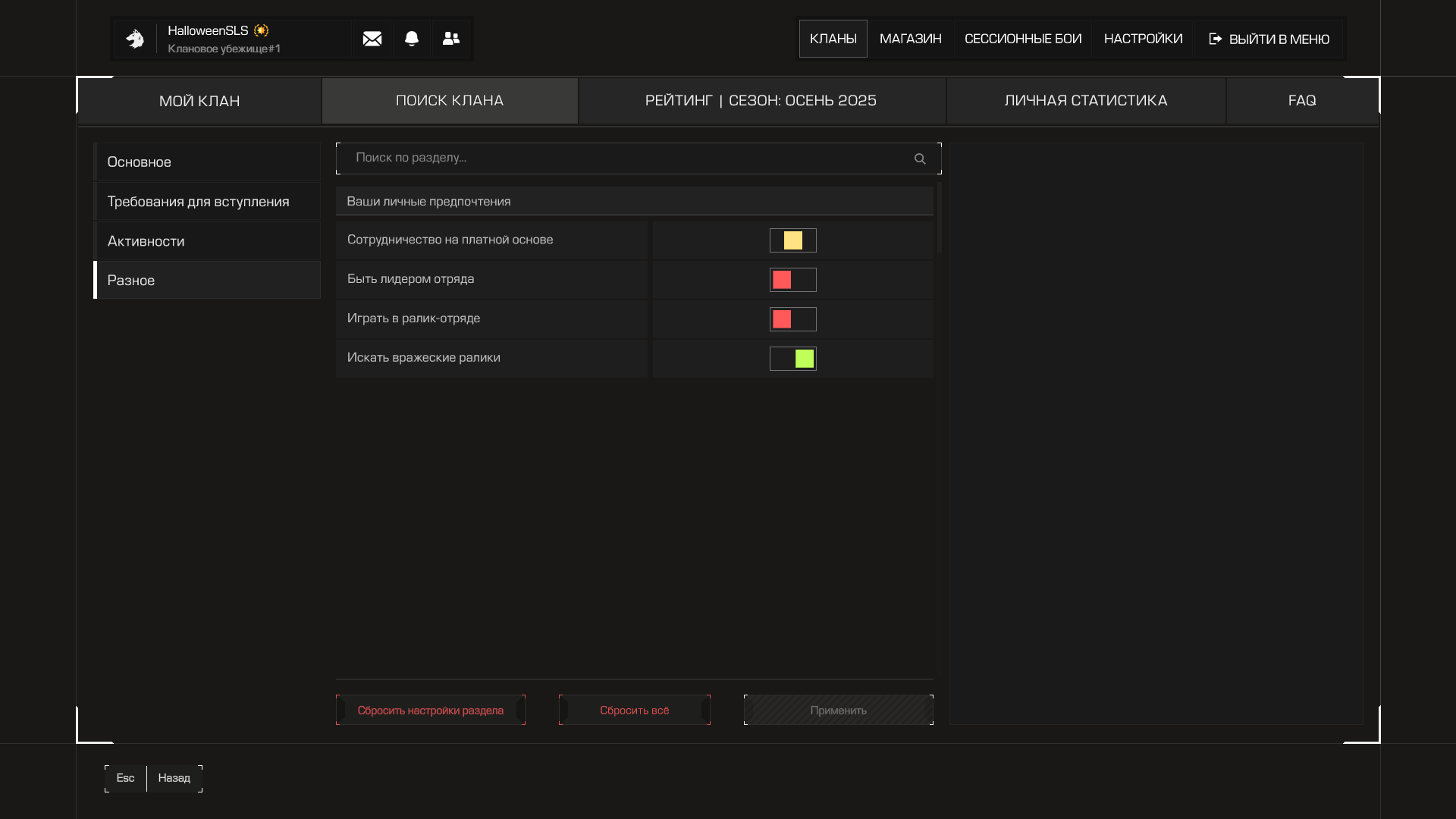Open the friends group icon

(x=451, y=39)
